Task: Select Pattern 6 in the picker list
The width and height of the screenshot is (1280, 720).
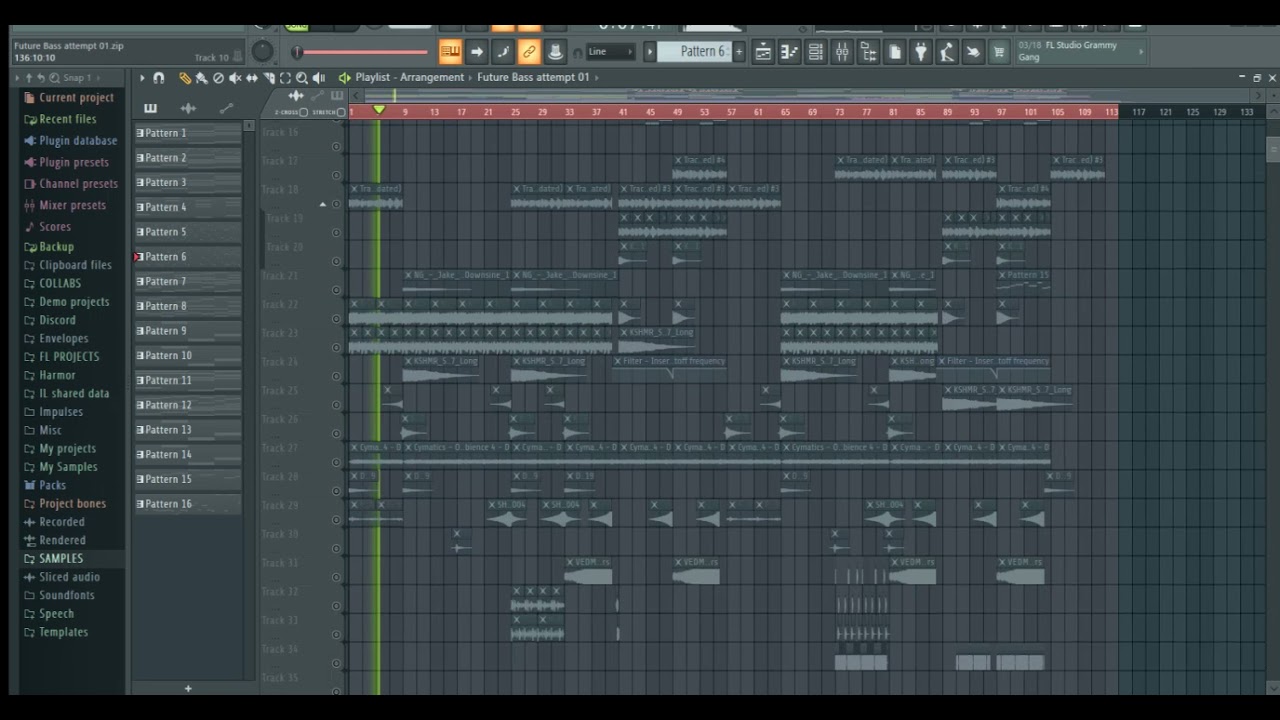Action: pos(188,257)
